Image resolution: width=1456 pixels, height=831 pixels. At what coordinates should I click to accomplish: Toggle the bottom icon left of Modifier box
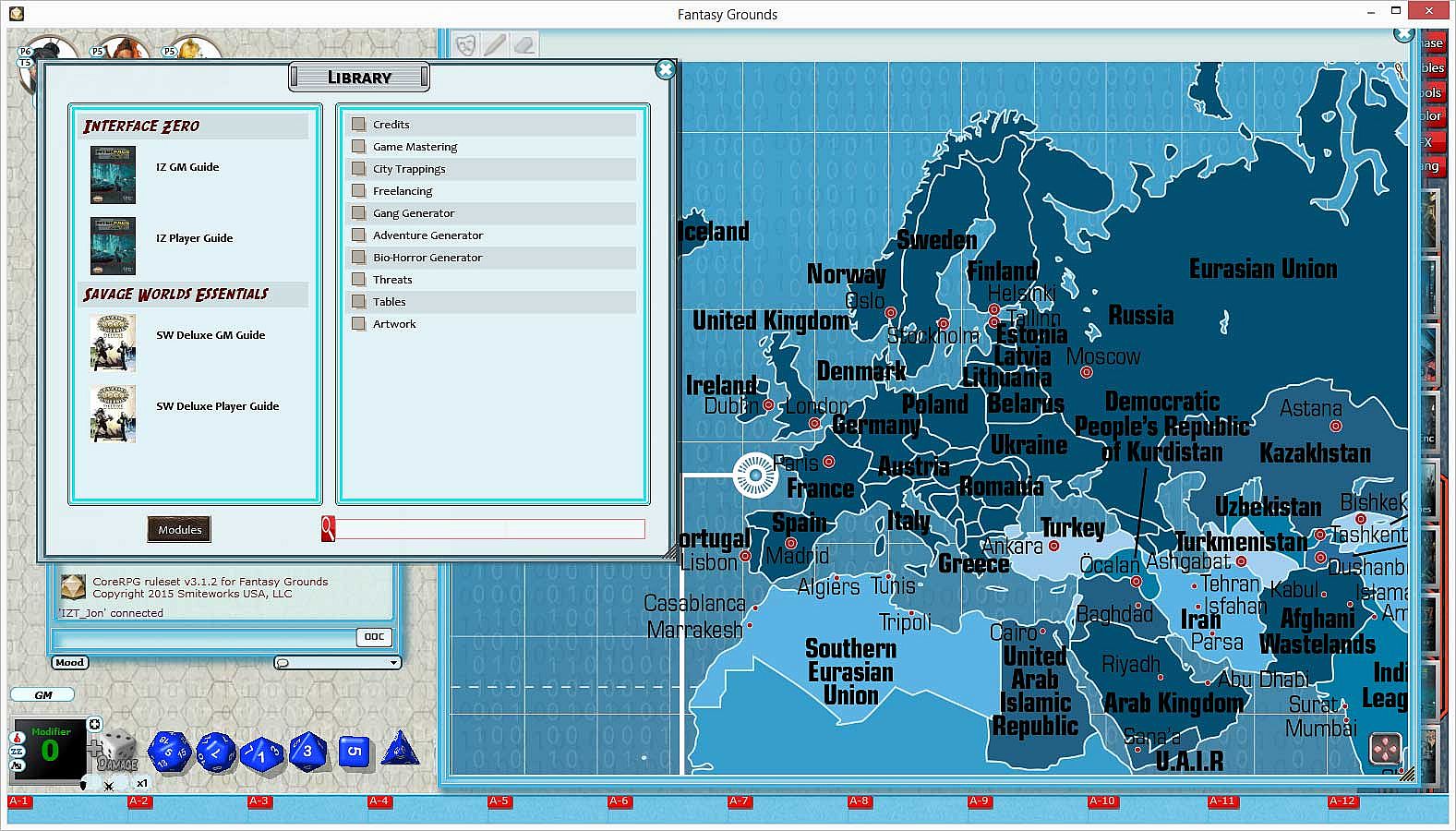pyautogui.click(x=17, y=765)
